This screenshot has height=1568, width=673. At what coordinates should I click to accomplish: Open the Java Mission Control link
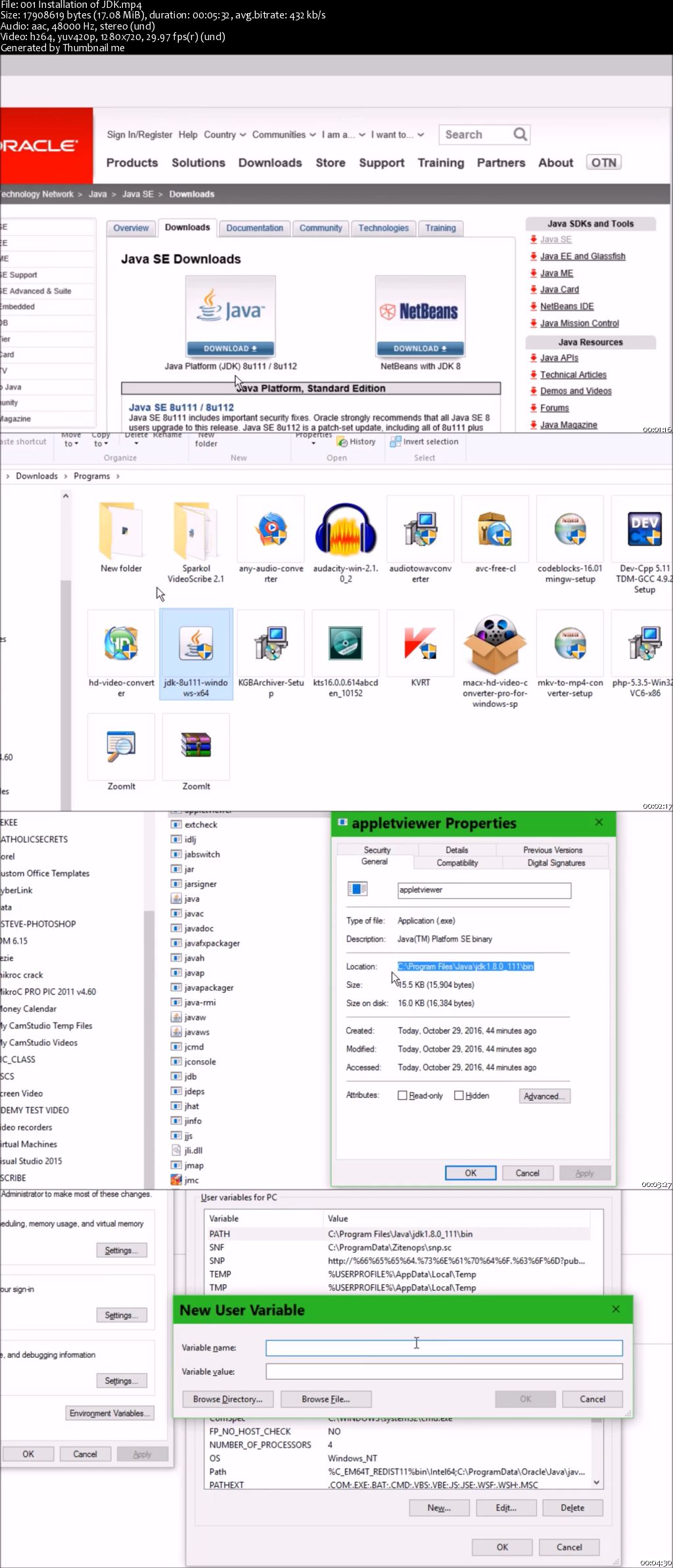click(x=579, y=323)
